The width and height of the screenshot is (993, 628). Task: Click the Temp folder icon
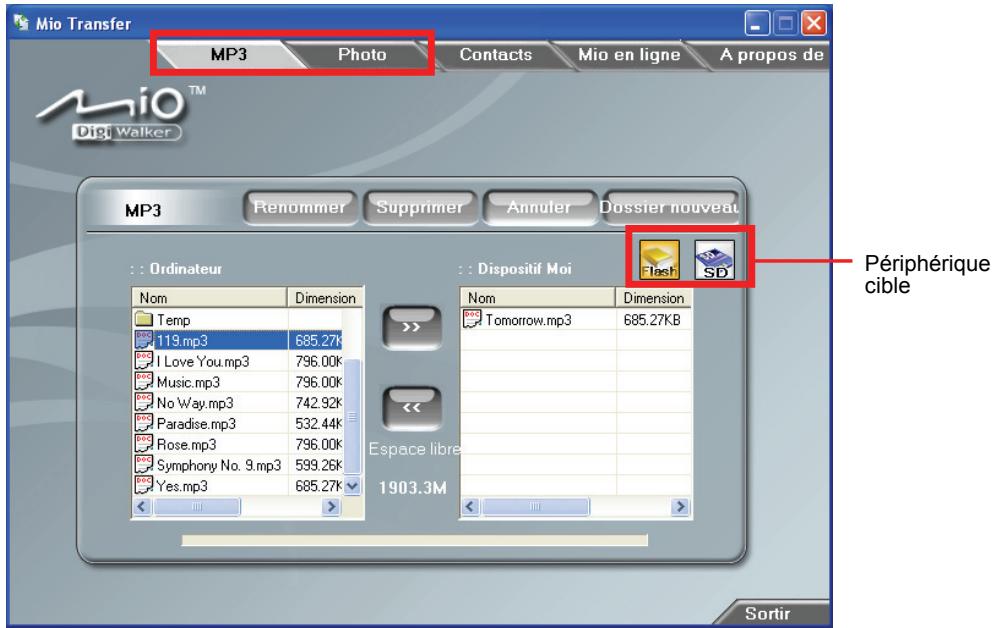point(144,319)
